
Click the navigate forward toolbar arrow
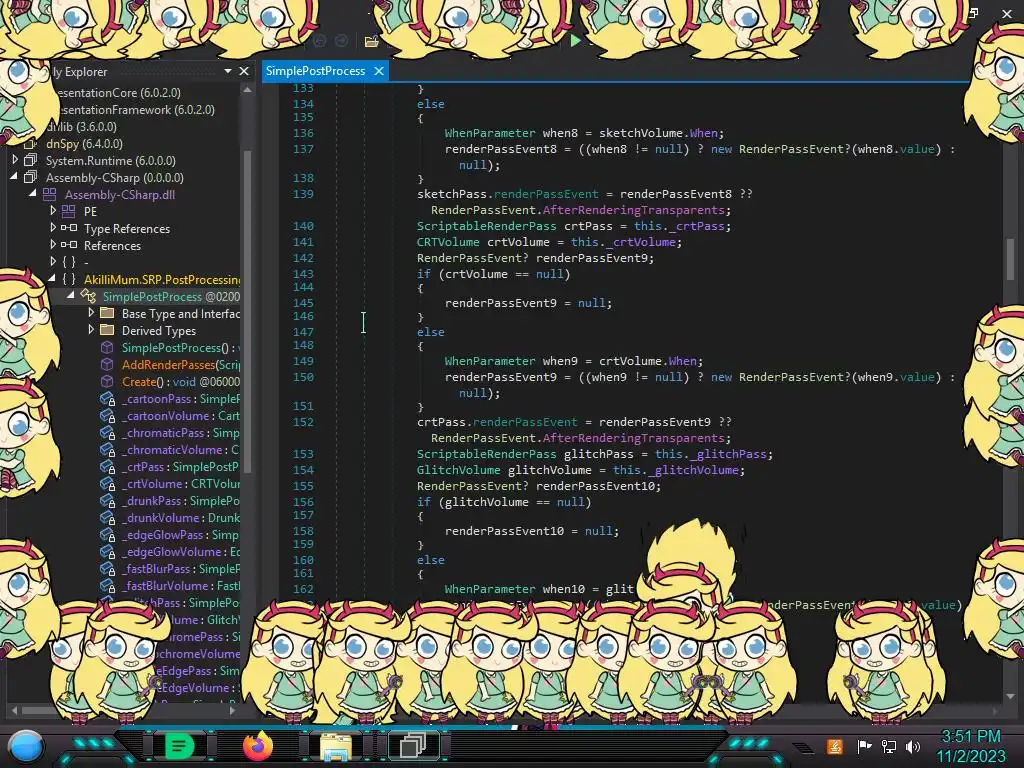click(x=342, y=41)
